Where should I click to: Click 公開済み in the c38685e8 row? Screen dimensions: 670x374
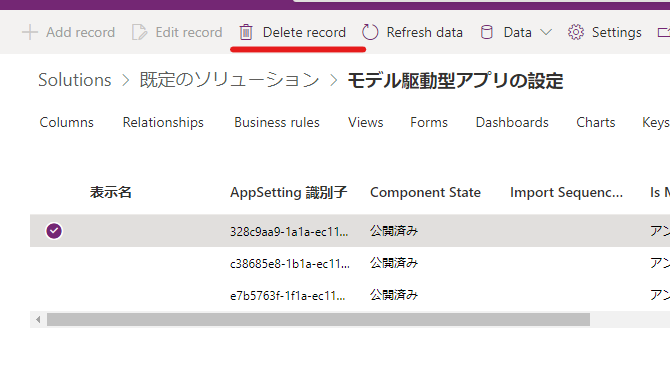[394, 263]
